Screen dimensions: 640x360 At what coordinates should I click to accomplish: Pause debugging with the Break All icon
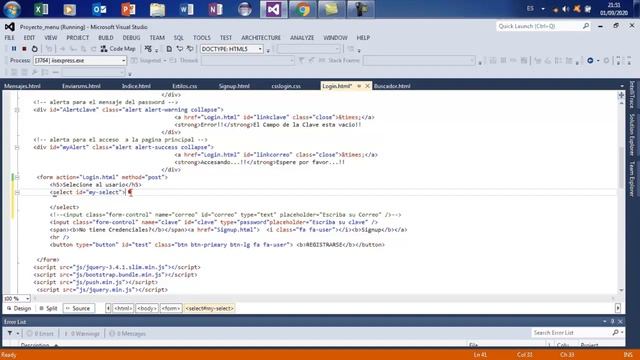coord(14,49)
